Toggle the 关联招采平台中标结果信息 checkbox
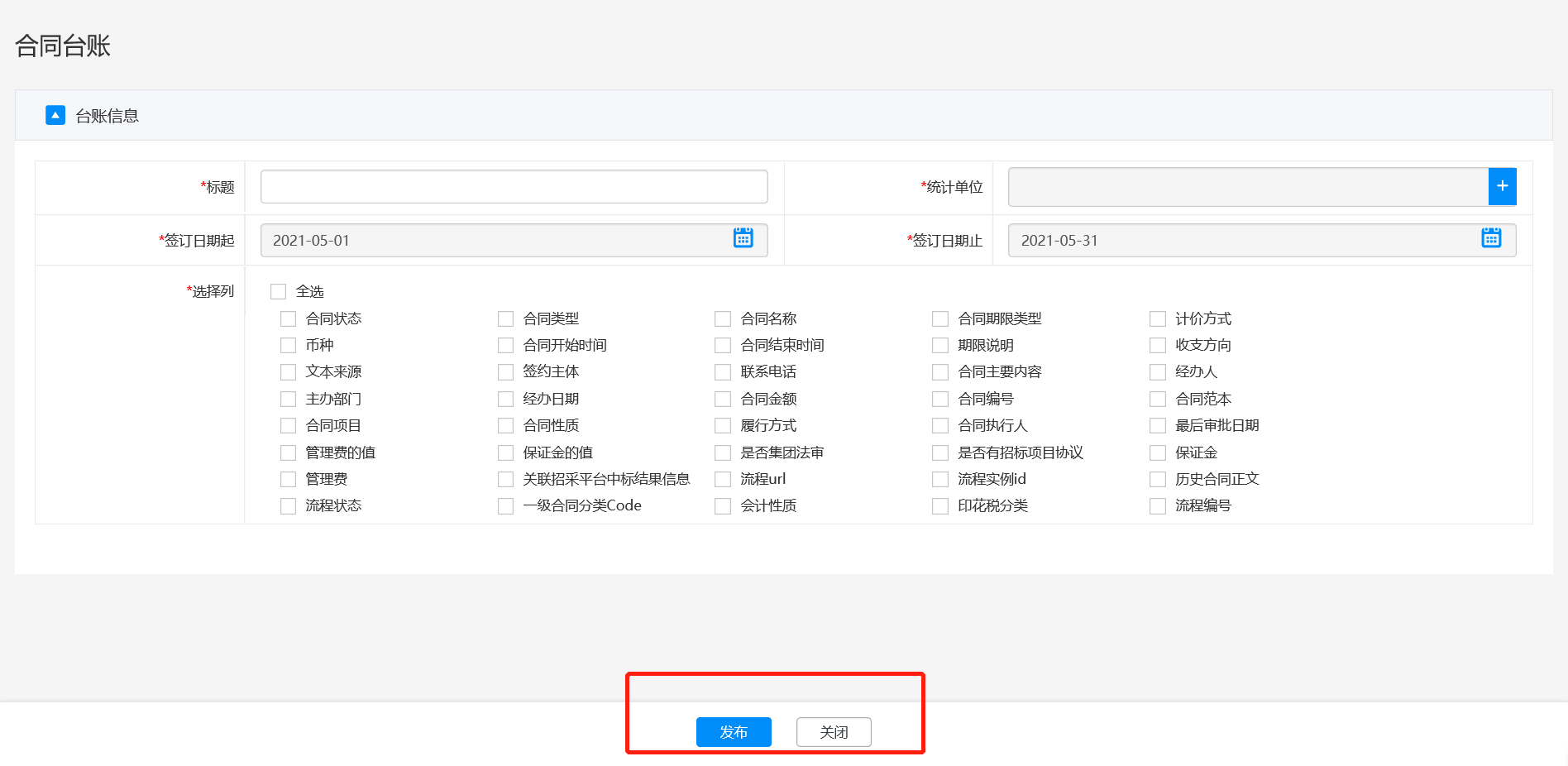1568x766 pixels. click(x=506, y=480)
